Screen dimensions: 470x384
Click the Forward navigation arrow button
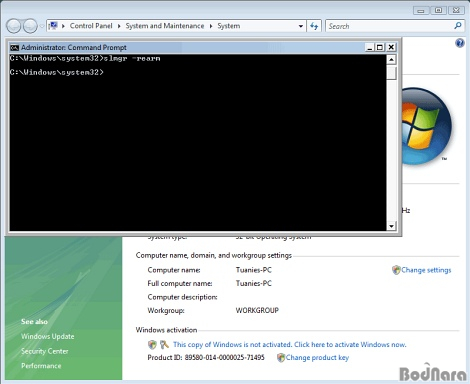[x=30, y=26]
